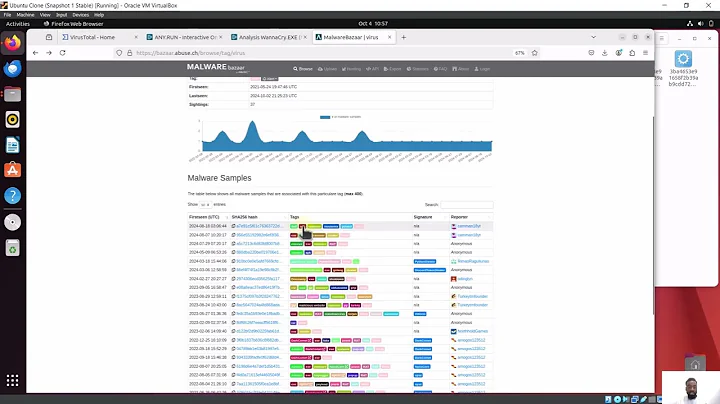The width and height of the screenshot is (720, 404).
Task: Launch LibreOffice Writer from the dock
Action: [12, 145]
